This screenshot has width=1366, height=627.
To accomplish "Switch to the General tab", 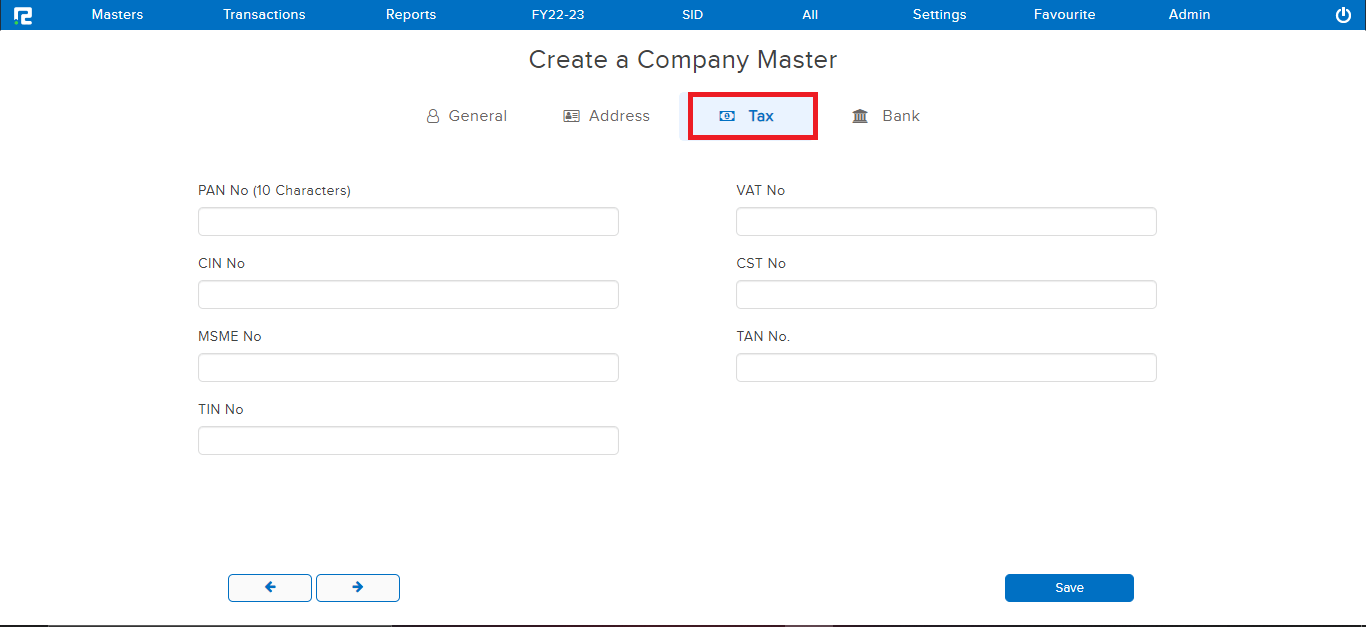I will point(467,116).
